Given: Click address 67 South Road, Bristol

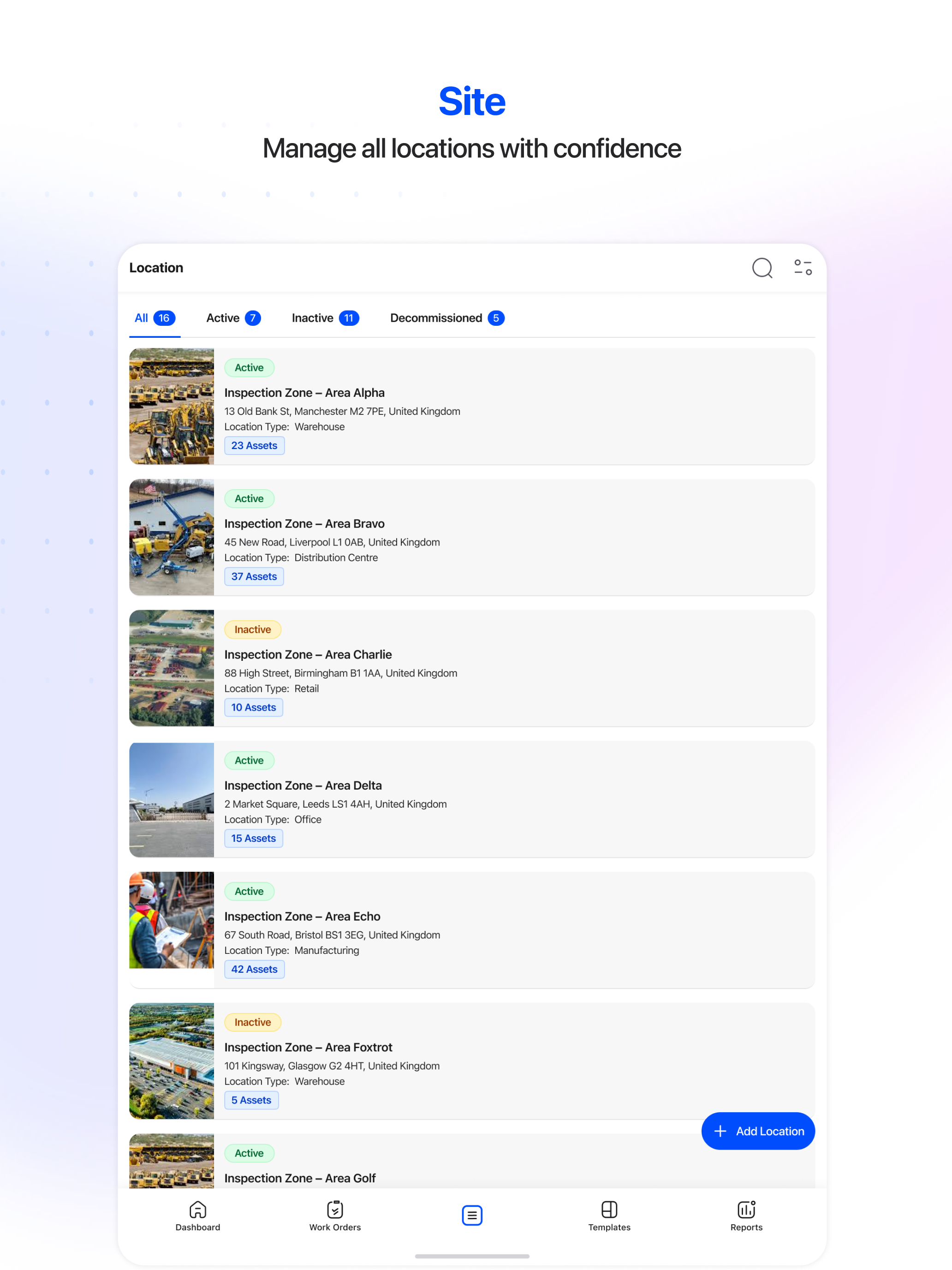Looking at the screenshot, I should point(332,935).
